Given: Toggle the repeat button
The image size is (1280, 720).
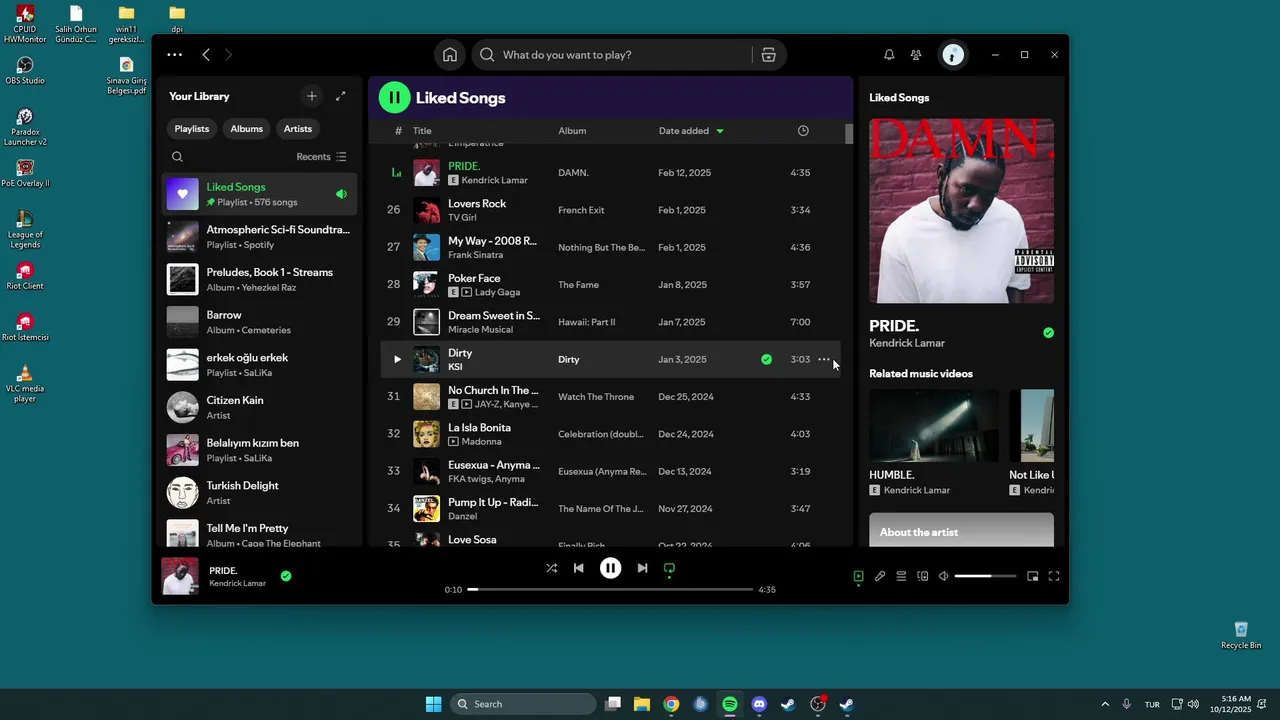Looking at the screenshot, I should pos(669,568).
